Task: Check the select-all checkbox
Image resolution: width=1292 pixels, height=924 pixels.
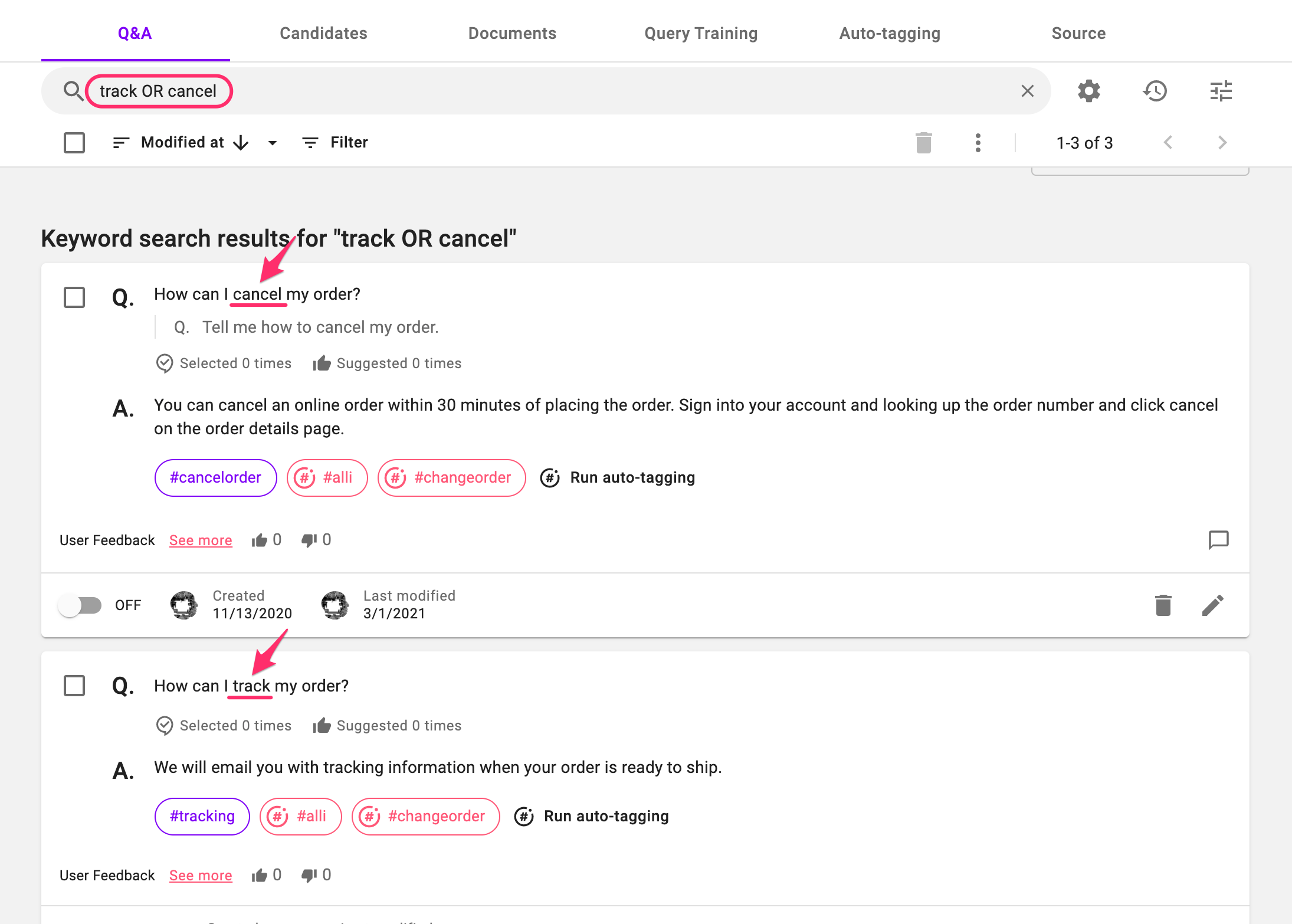Action: 74,143
